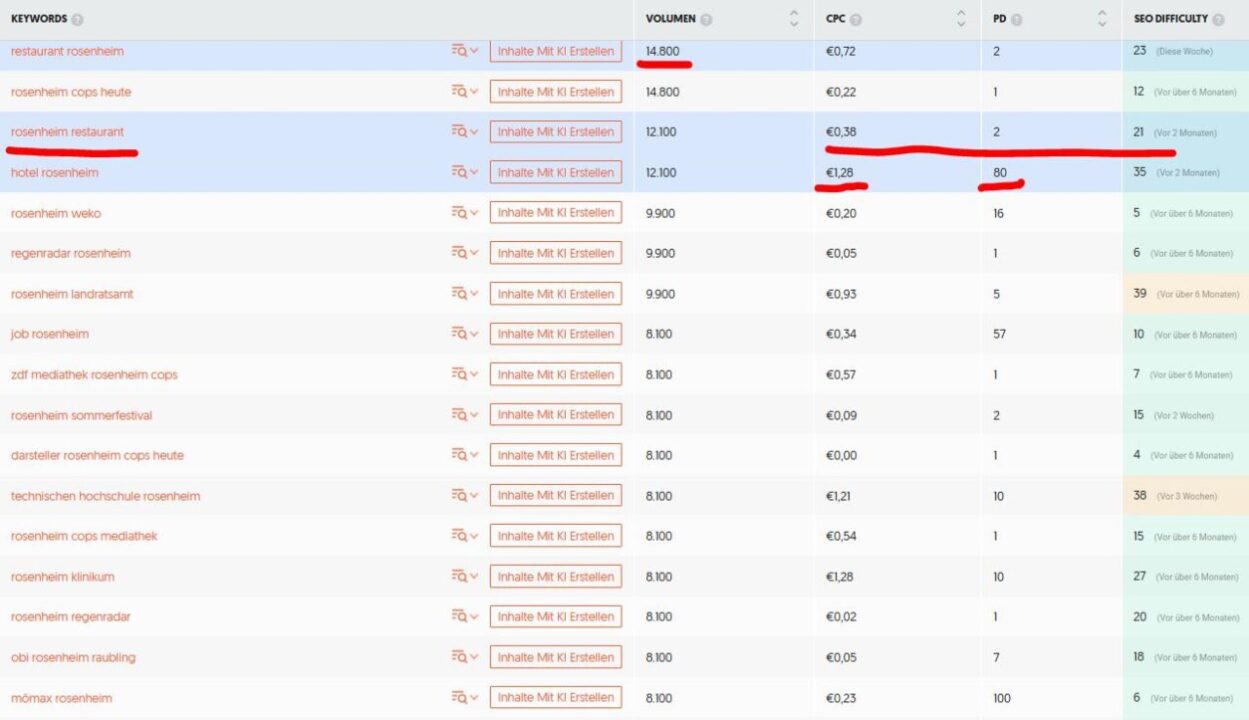Click Inhalte Mit KI Erstellen for rosenheim weko
Viewport: 1249px width, 720px height.
point(556,213)
